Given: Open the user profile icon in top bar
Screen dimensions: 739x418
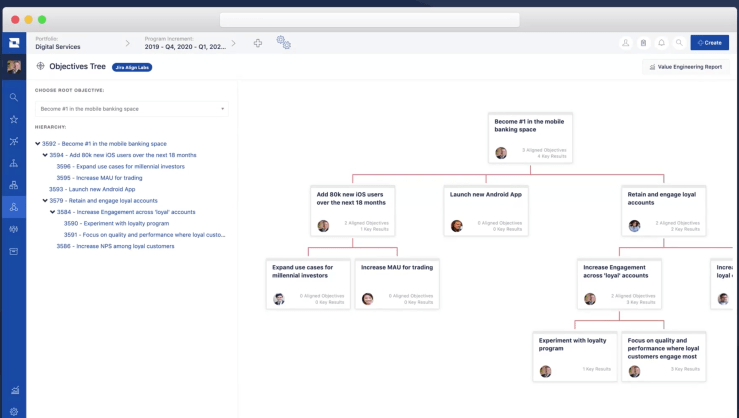Looking at the screenshot, I should (626, 43).
